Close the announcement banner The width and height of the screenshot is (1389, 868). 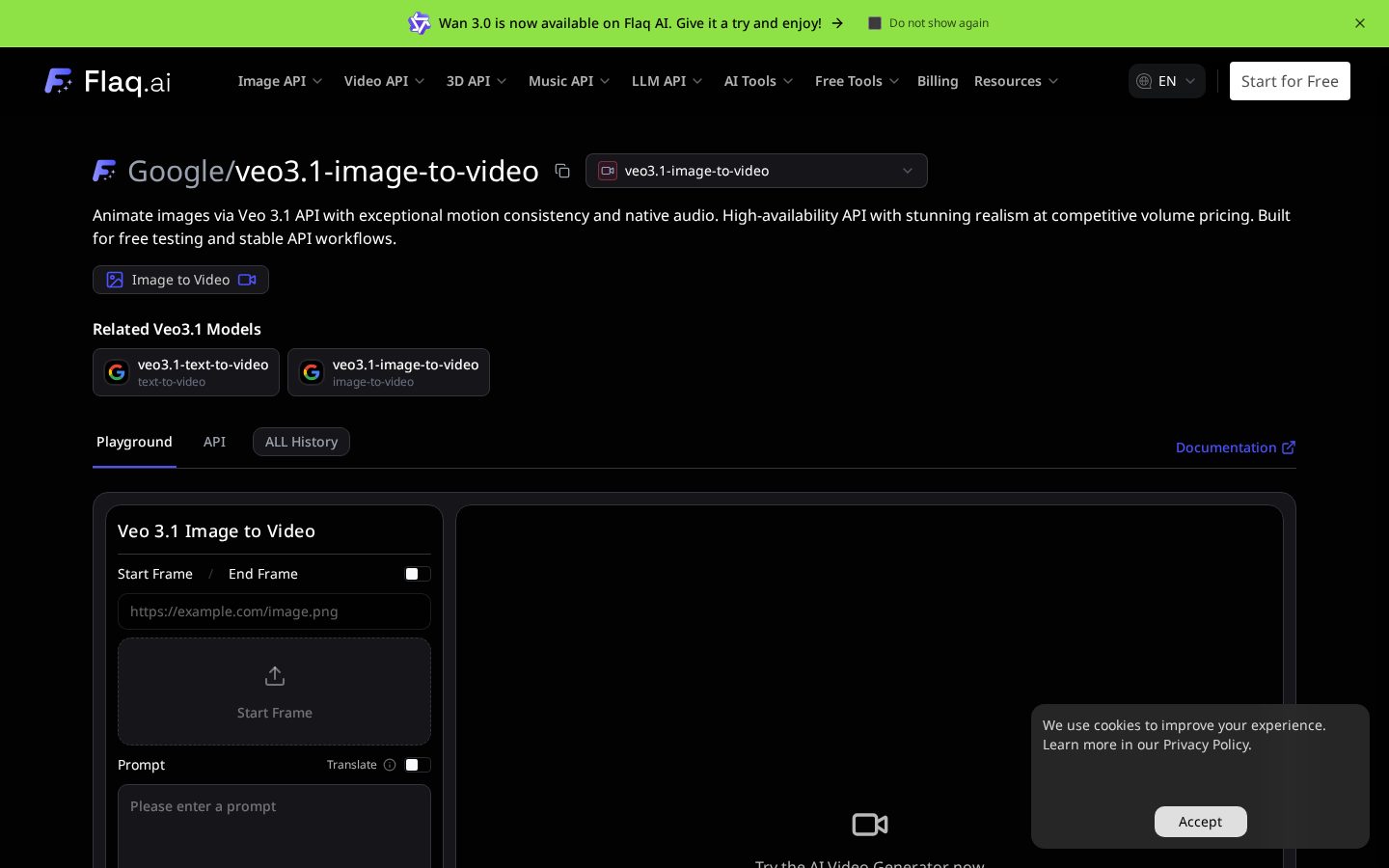[1360, 23]
